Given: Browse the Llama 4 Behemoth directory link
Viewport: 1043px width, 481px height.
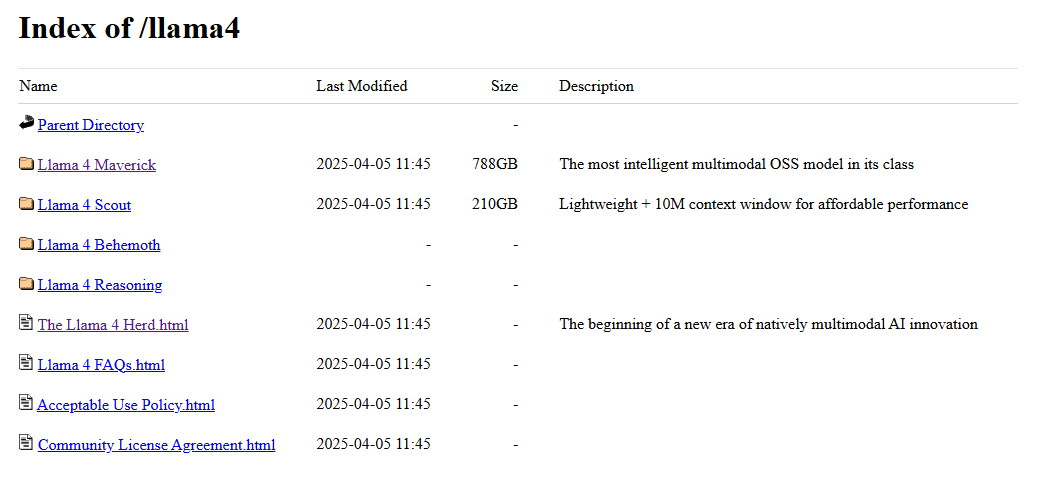Looking at the screenshot, I should (x=99, y=245).
